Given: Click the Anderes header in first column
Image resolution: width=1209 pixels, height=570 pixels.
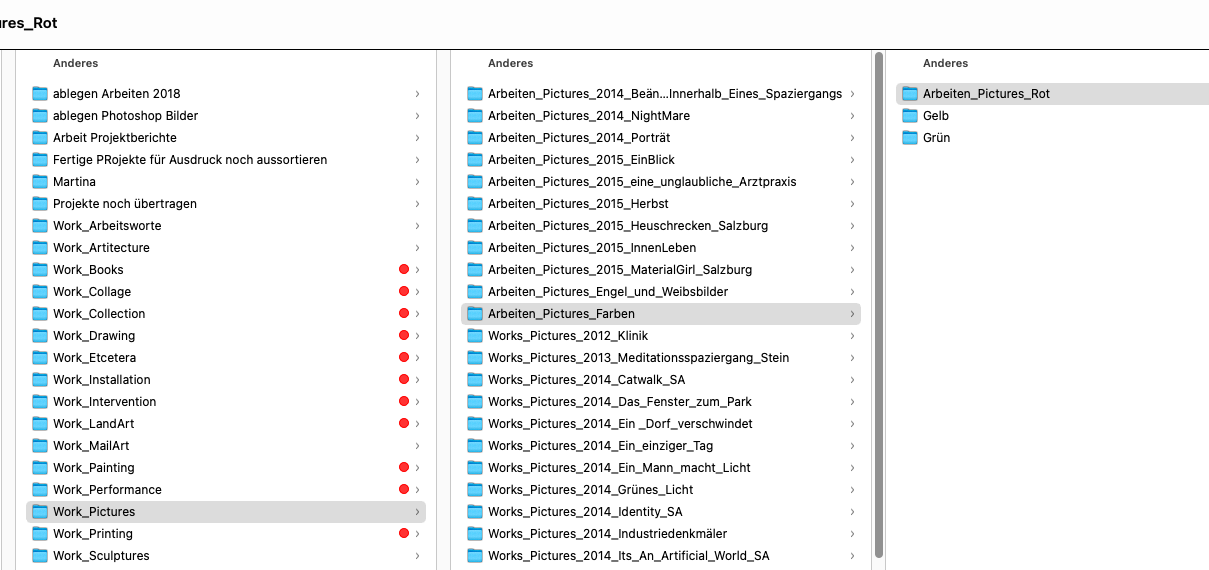Looking at the screenshot, I should point(76,63).
